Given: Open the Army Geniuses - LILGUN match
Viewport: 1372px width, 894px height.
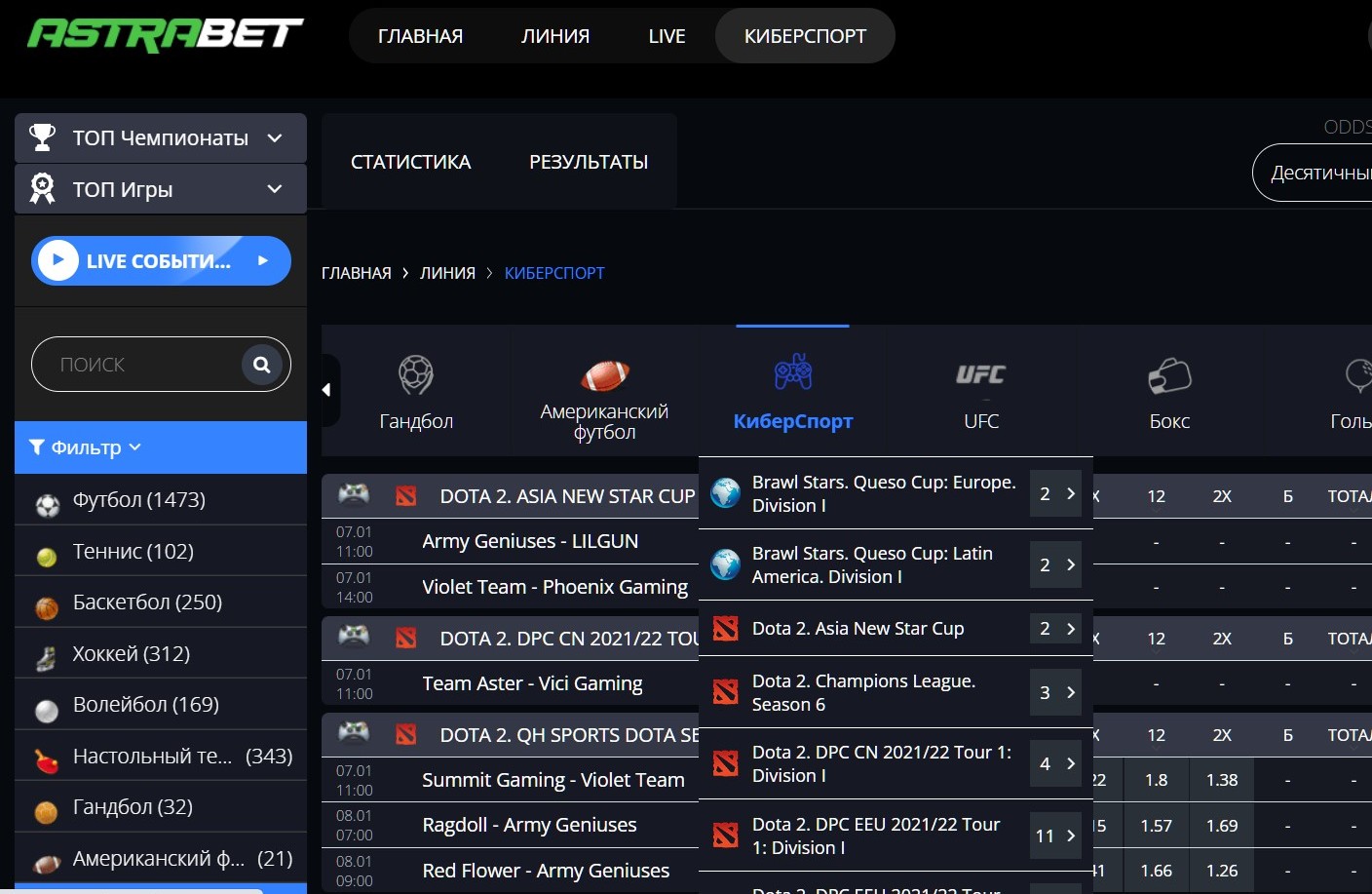Looking at the screenshot, I should pos(530,541).
